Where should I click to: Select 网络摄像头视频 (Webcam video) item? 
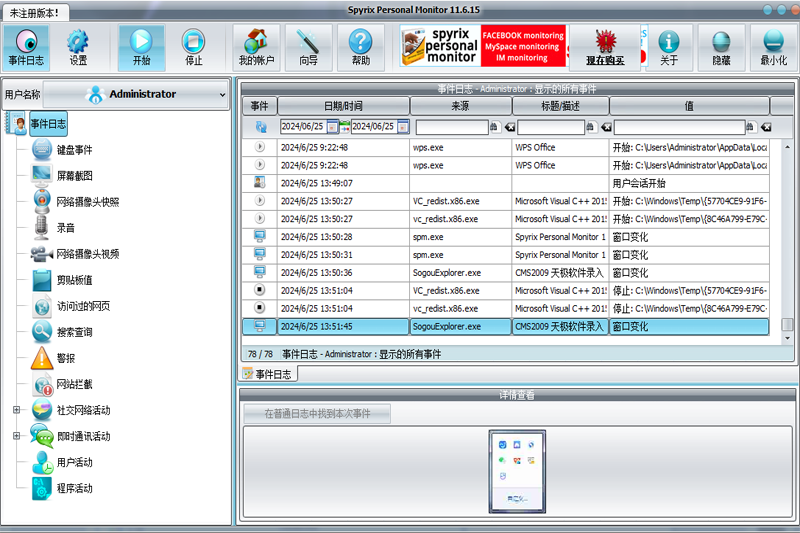click(75, 254)
